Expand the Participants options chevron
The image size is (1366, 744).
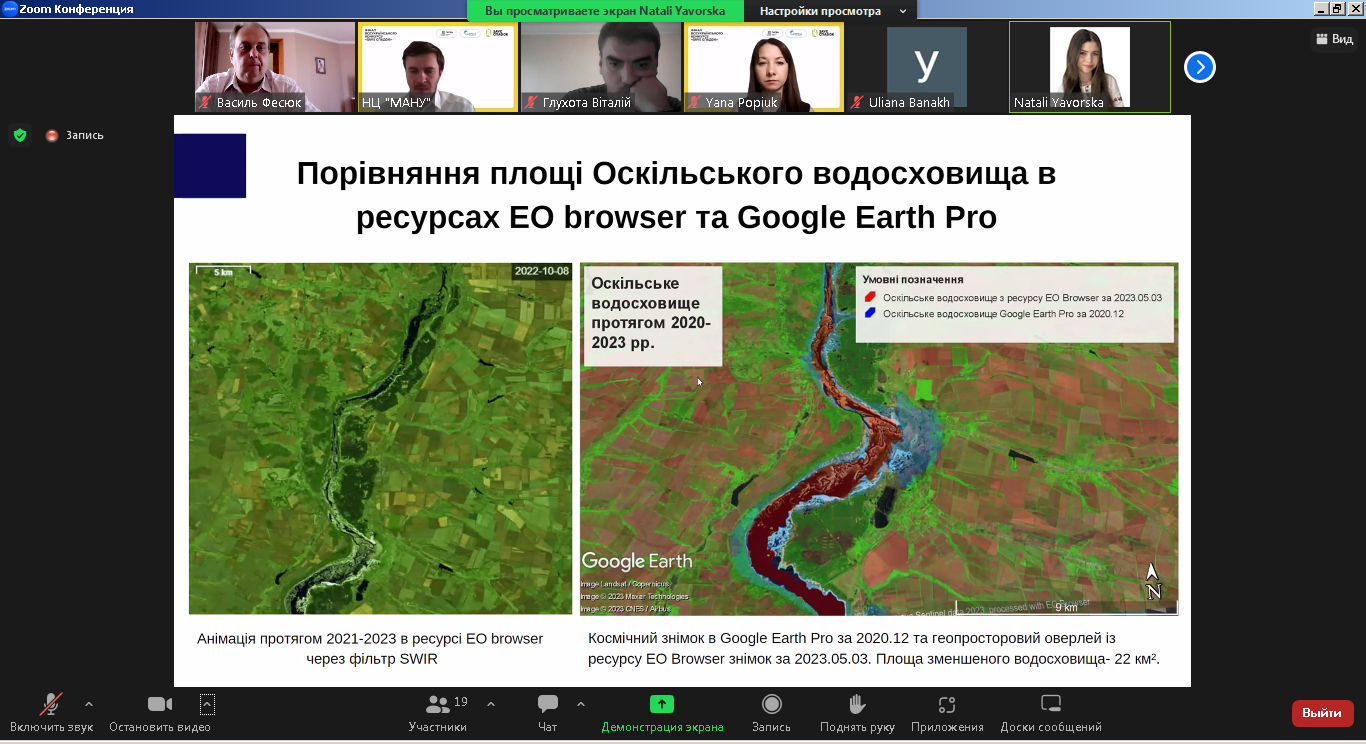[x=491, y=704]
